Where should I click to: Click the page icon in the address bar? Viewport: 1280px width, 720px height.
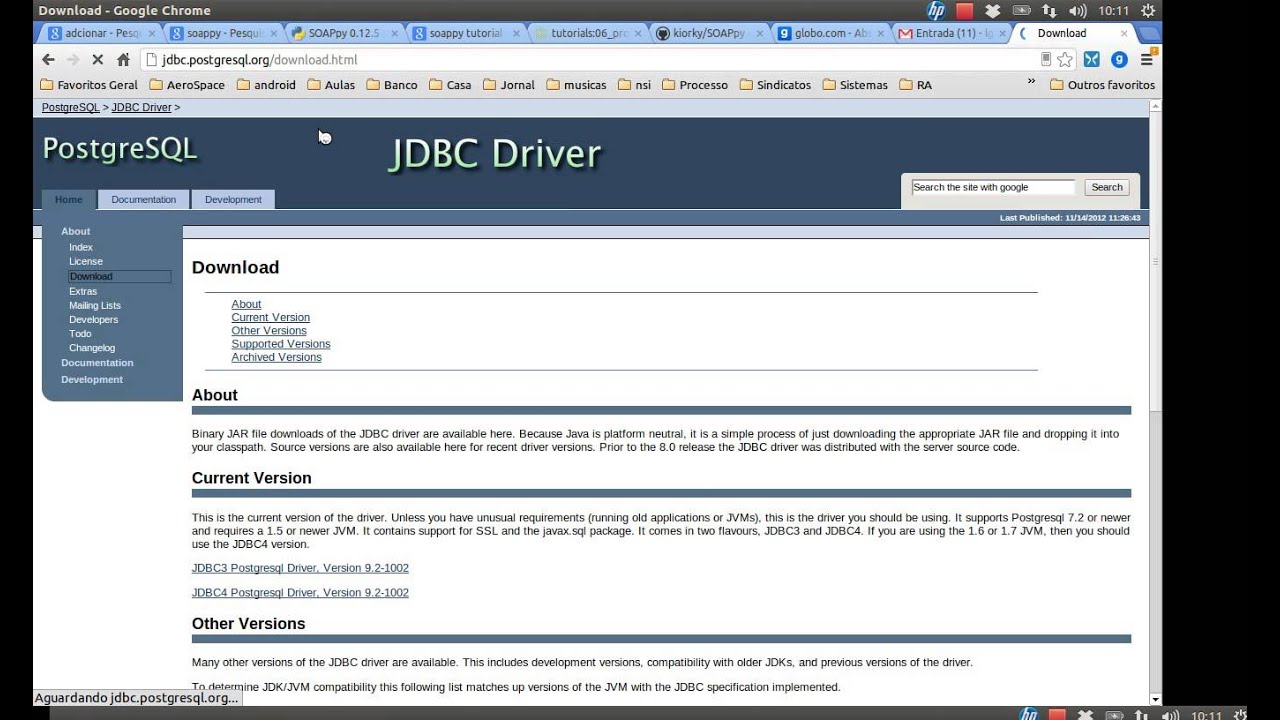tap(150, 60)
